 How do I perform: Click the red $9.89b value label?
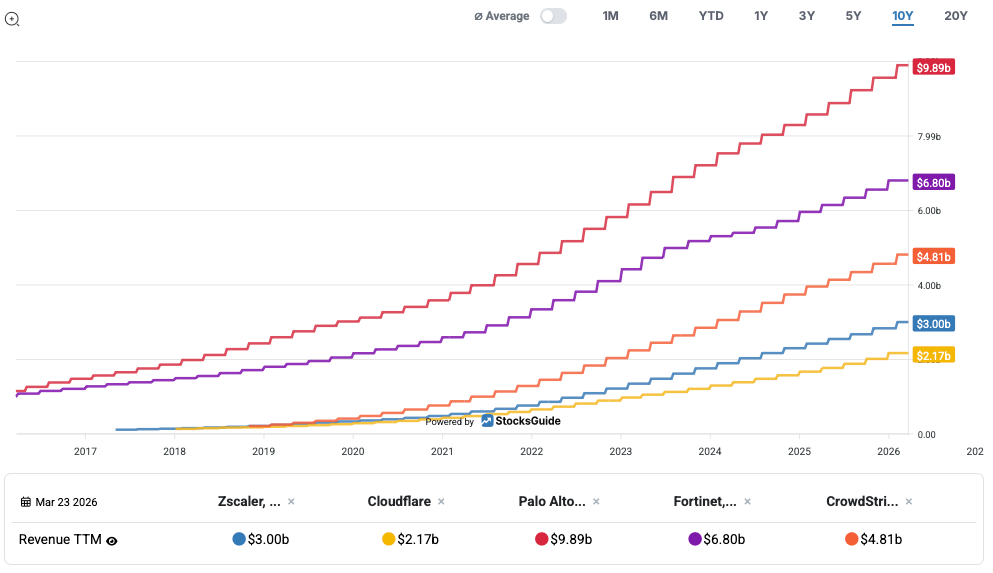tap(934, 68)
